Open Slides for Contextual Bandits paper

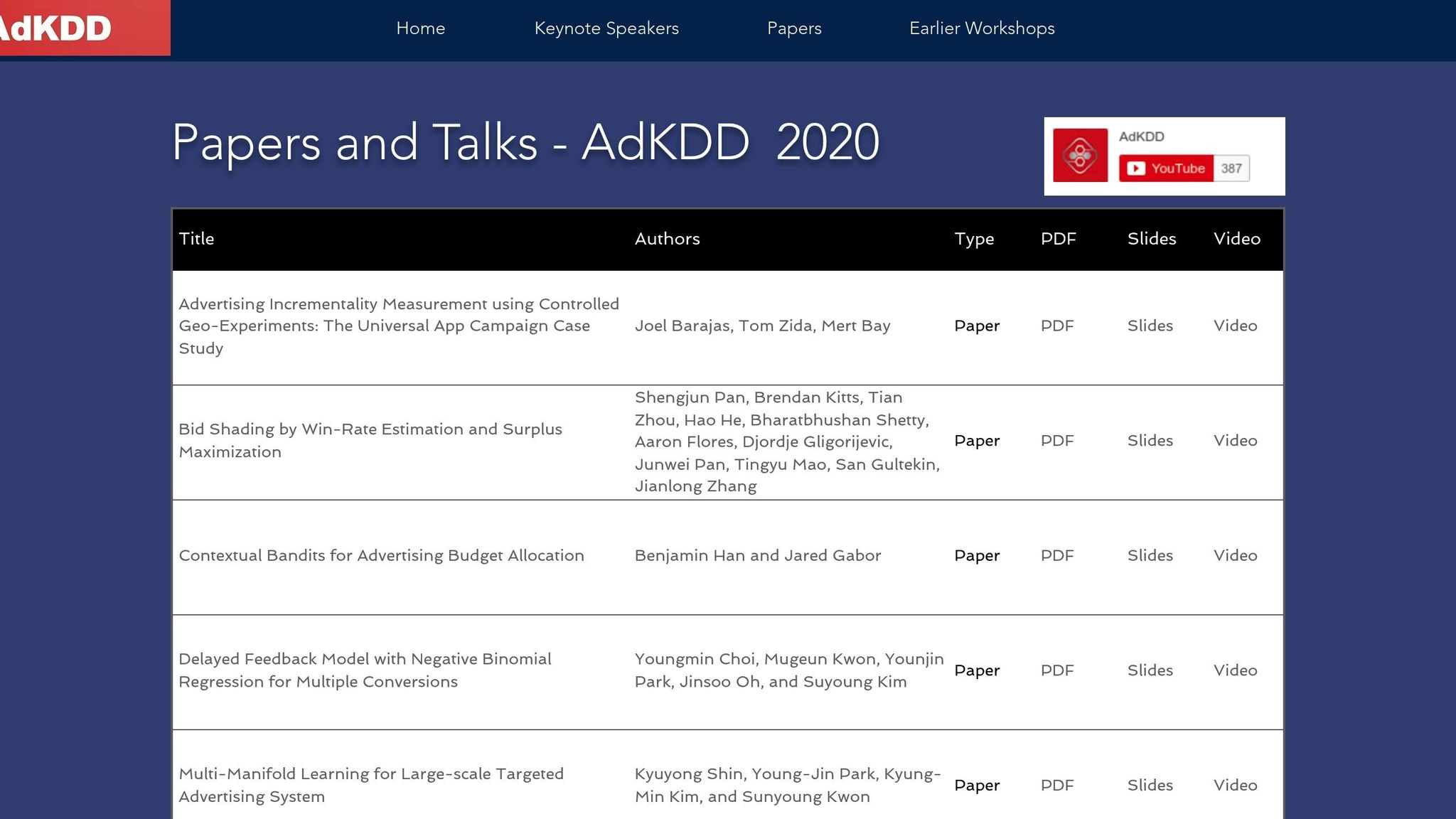(x=1150, y=555)
